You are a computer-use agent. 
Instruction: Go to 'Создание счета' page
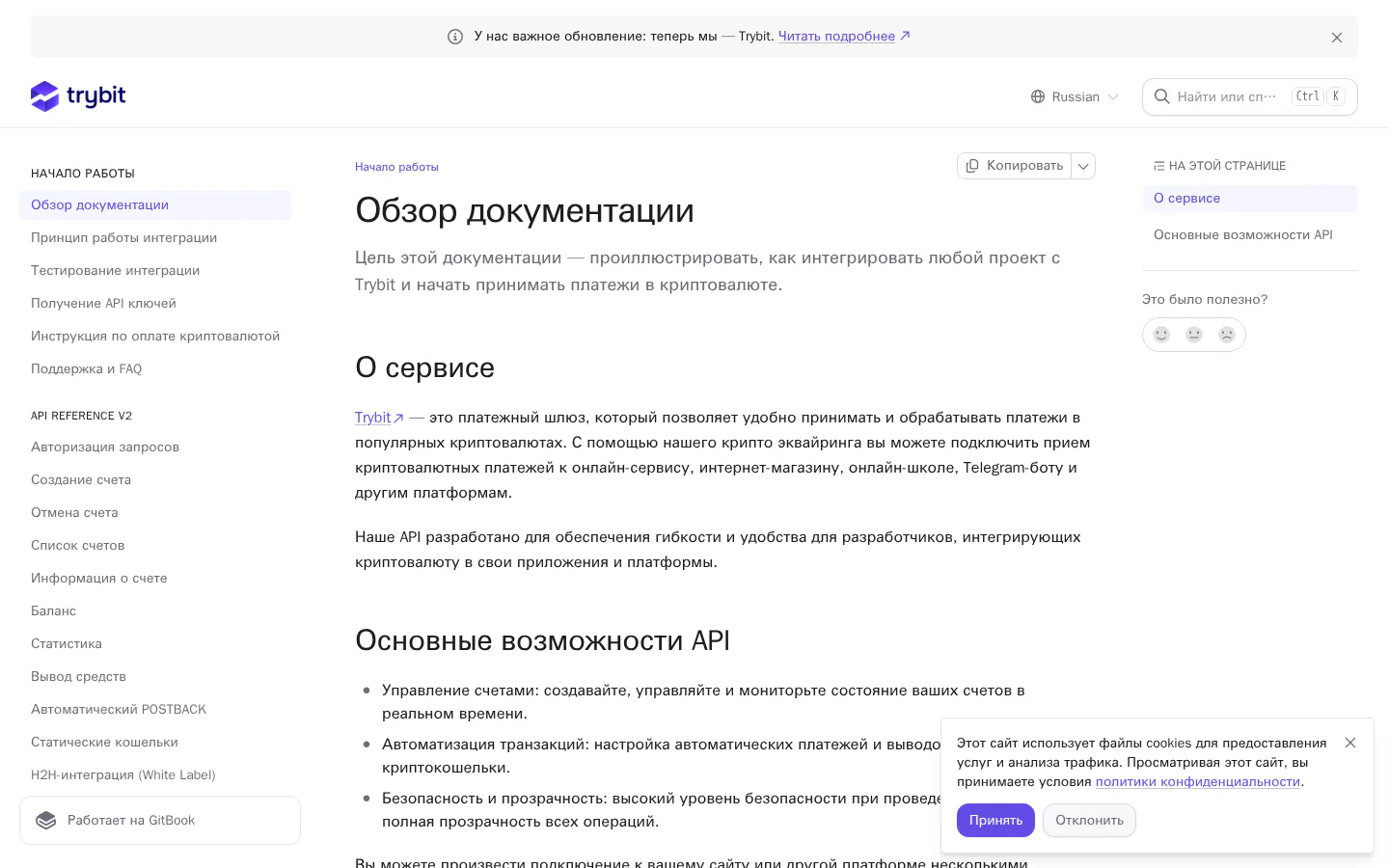pyautogui.click(x=155, y=479)
